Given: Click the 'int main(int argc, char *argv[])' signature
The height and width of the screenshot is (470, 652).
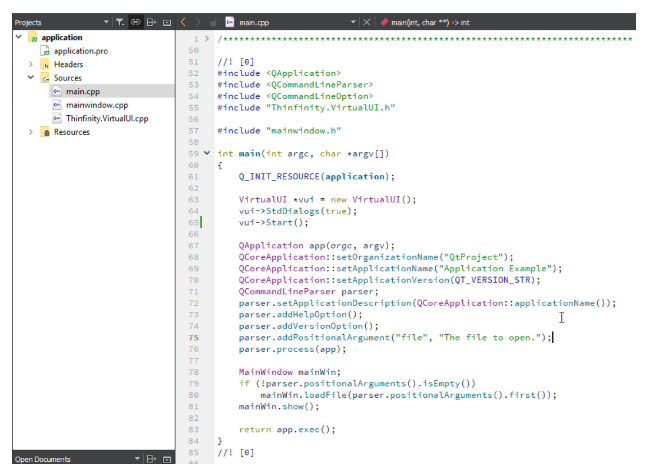Looking at the screenshot, I should point(303,154).
